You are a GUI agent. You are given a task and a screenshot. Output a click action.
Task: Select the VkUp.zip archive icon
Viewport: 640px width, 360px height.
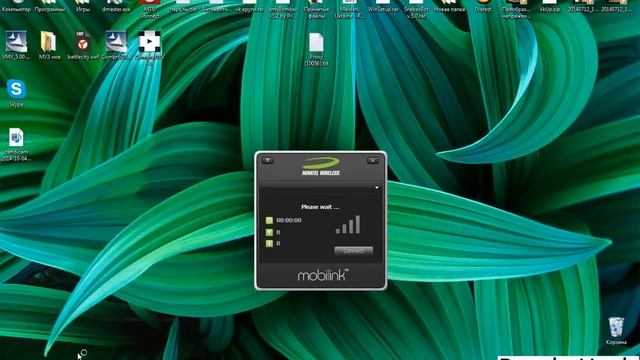click(x=549, y=6)
